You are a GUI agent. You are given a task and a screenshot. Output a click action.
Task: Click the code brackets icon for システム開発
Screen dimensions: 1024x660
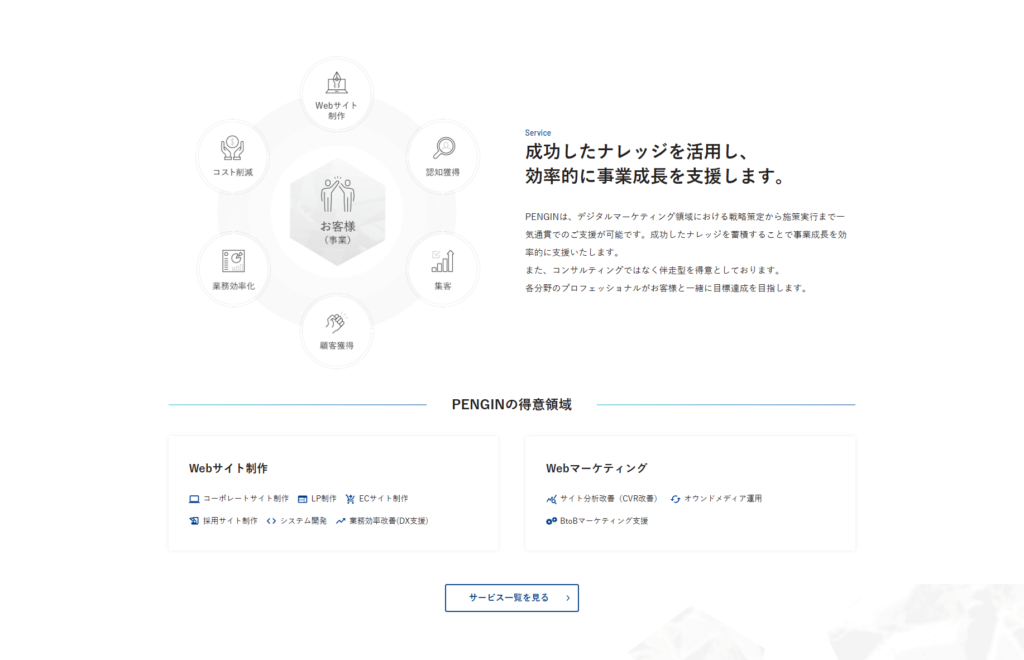click(x=270, y=519)
